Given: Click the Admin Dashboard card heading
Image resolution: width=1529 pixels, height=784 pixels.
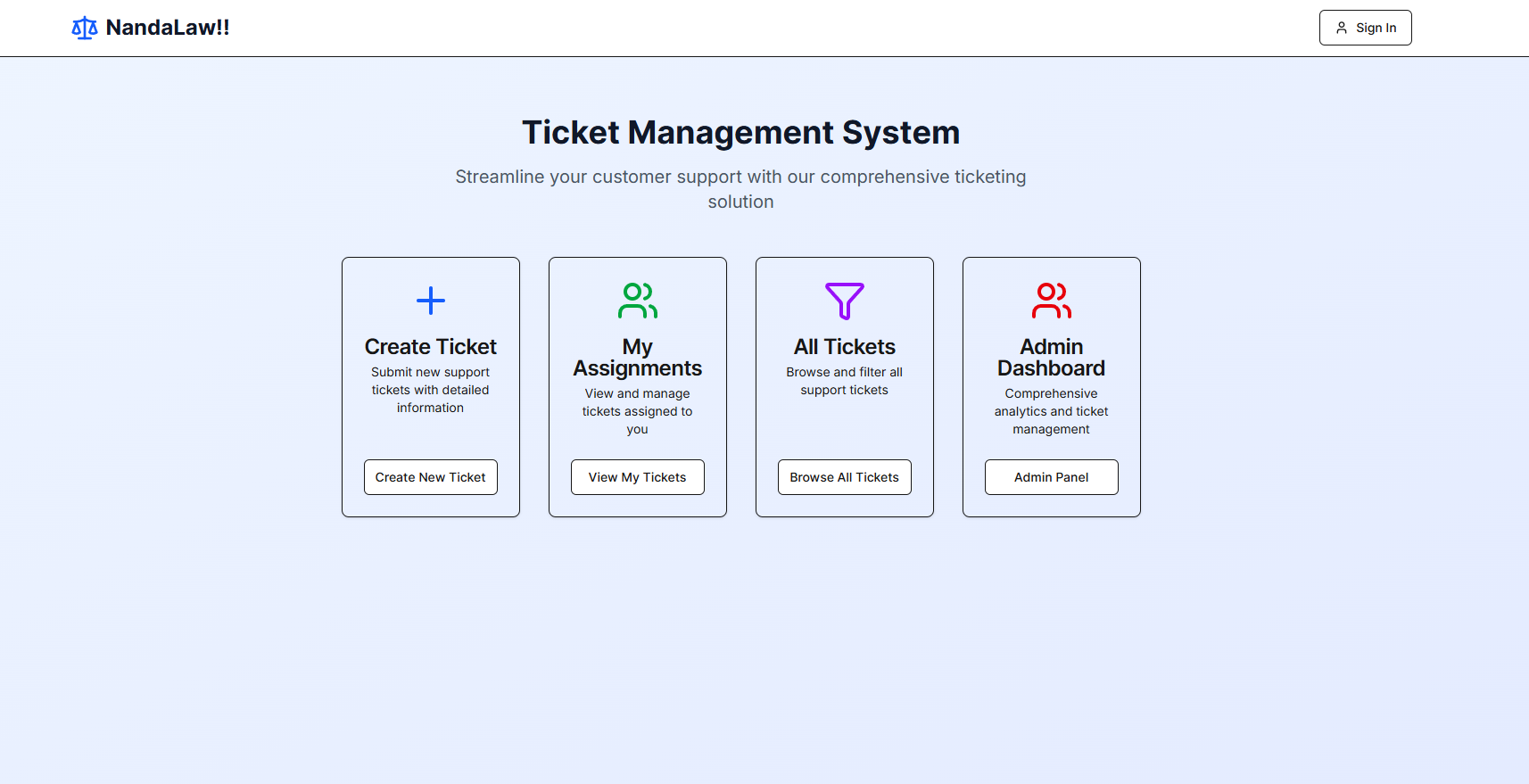Looking at the screenshot, I should pos(1052,358).
